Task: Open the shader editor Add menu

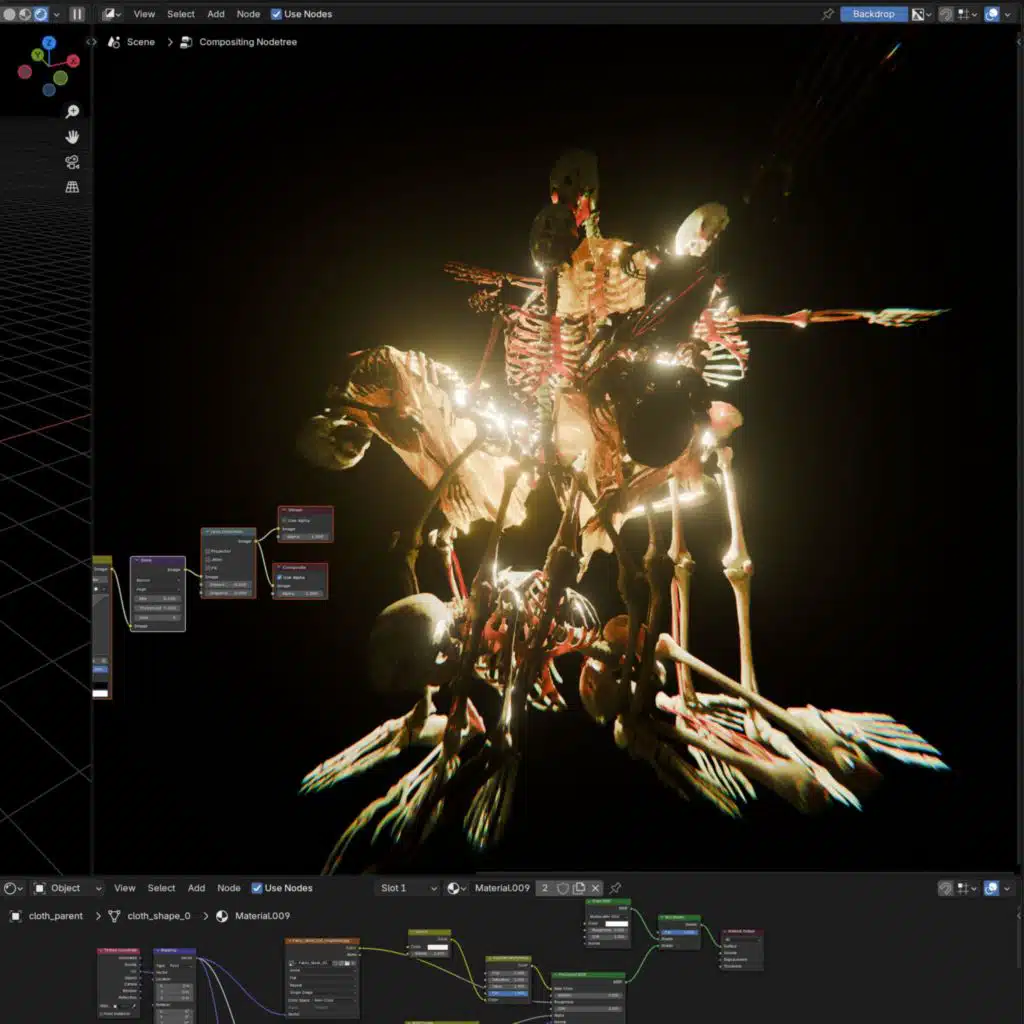Action: pos(196,888)
